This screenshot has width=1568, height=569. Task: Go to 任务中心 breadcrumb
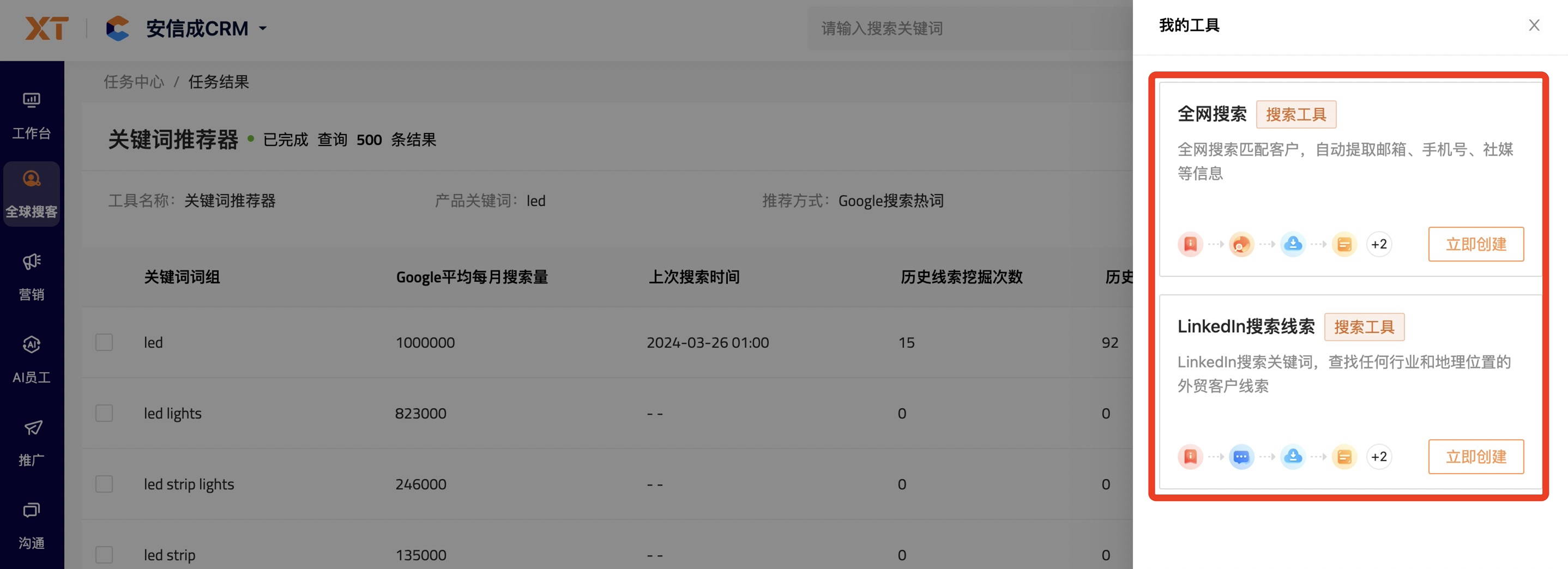[134, 82]
